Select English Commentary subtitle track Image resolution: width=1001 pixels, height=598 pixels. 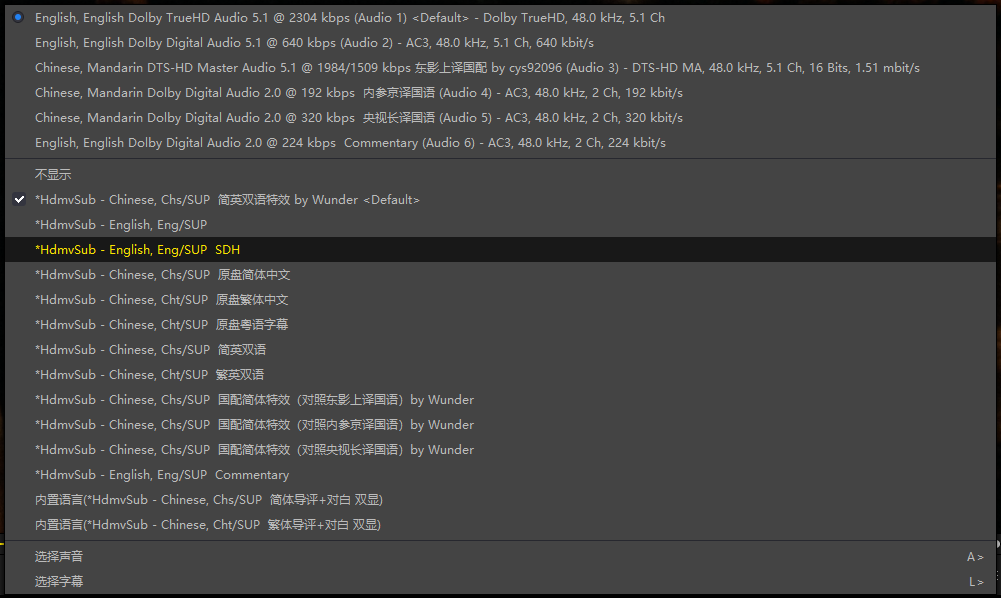(x=162, y=475)
